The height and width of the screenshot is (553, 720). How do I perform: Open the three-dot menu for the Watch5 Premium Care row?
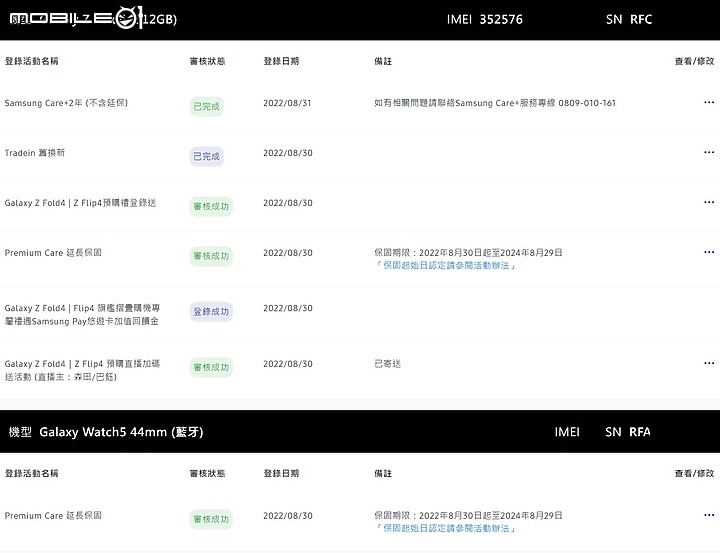coord(709,515)
